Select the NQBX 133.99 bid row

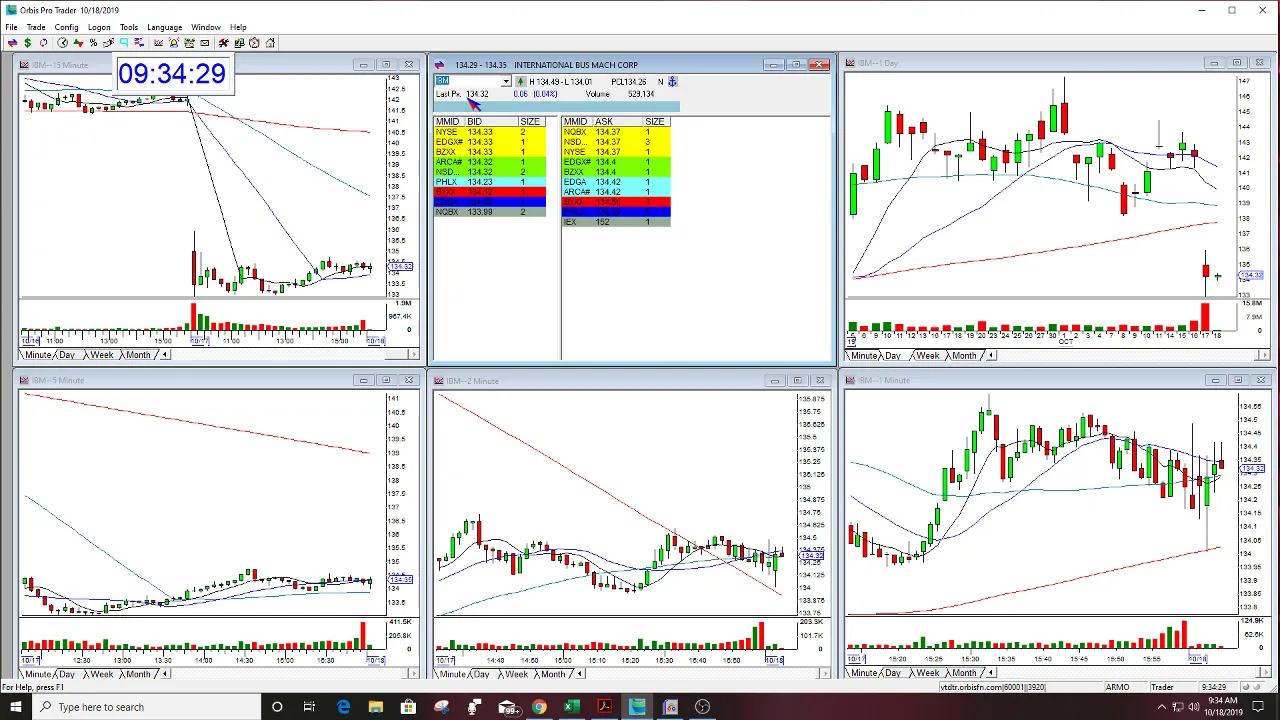pyautogui.click(x=489, y=212)
